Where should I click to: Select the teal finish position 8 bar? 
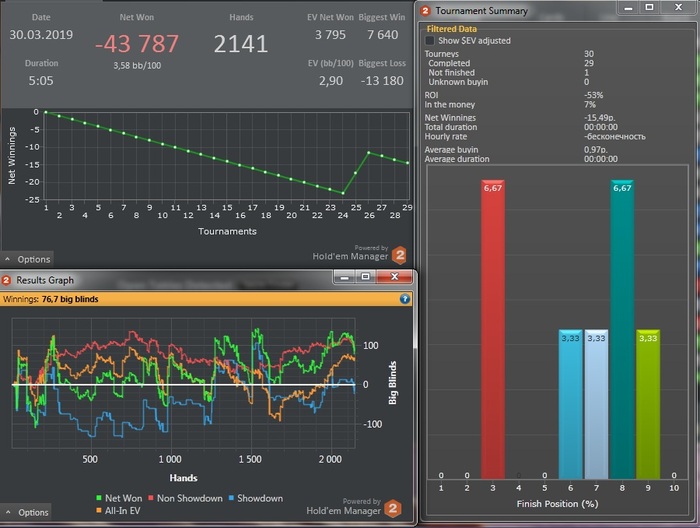click(x=622, y=329)
